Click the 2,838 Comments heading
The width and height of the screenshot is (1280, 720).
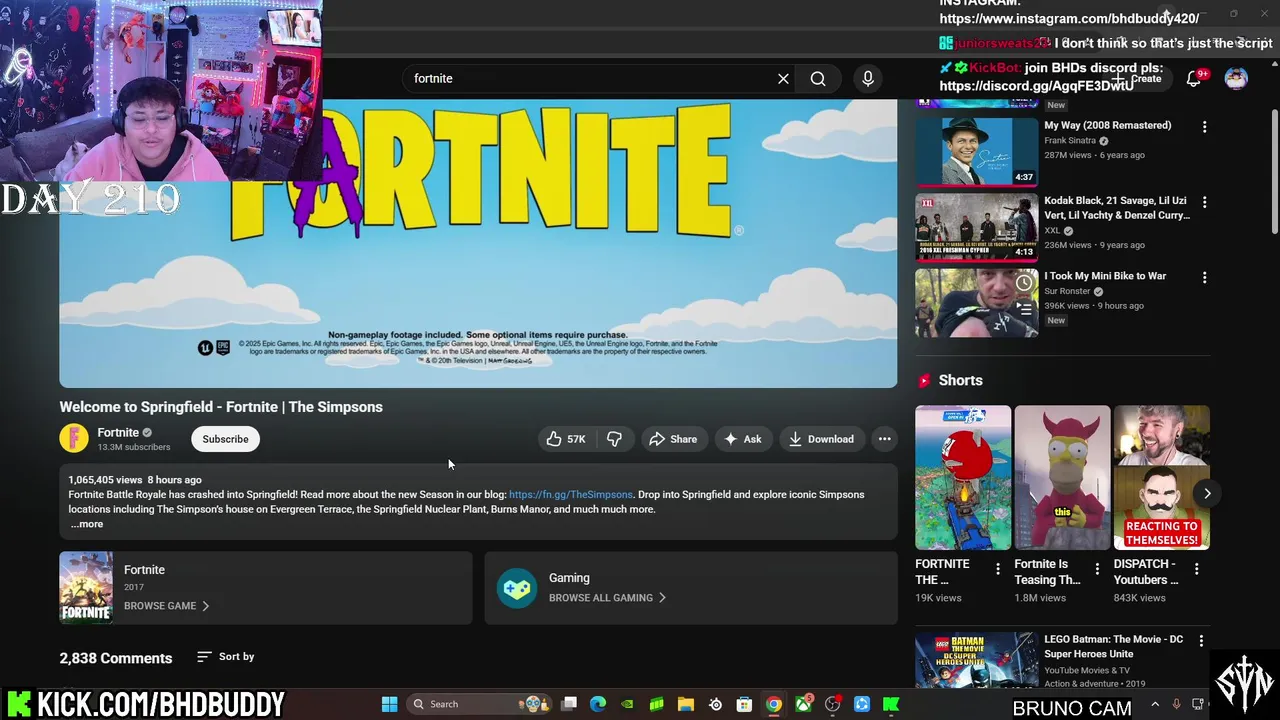click(115, 658)
